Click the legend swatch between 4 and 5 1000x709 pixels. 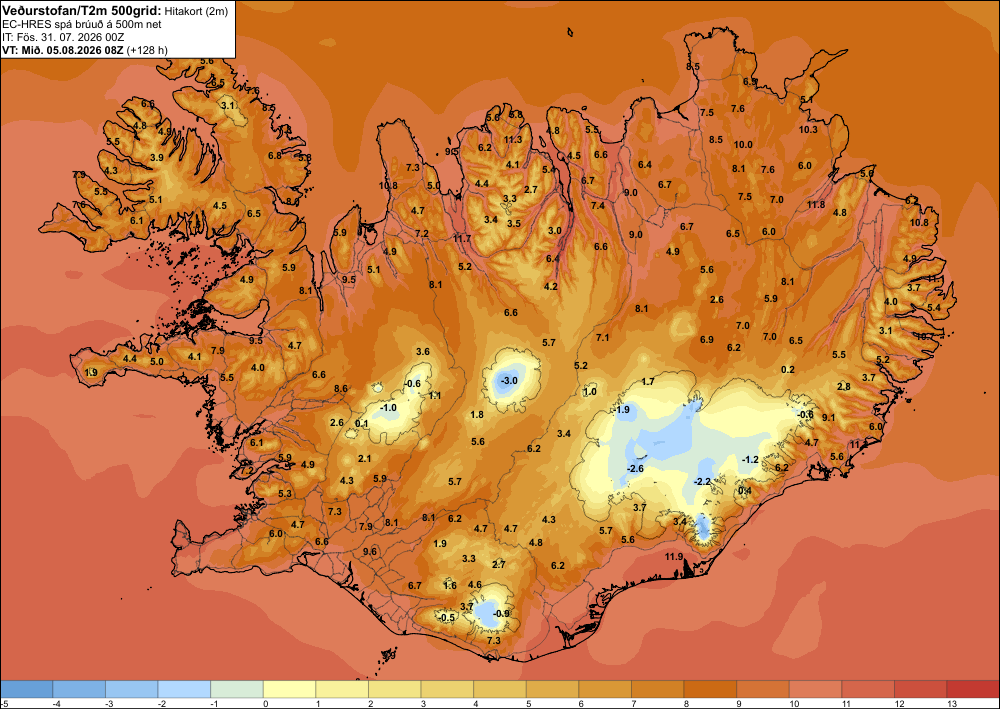(499, 689)
